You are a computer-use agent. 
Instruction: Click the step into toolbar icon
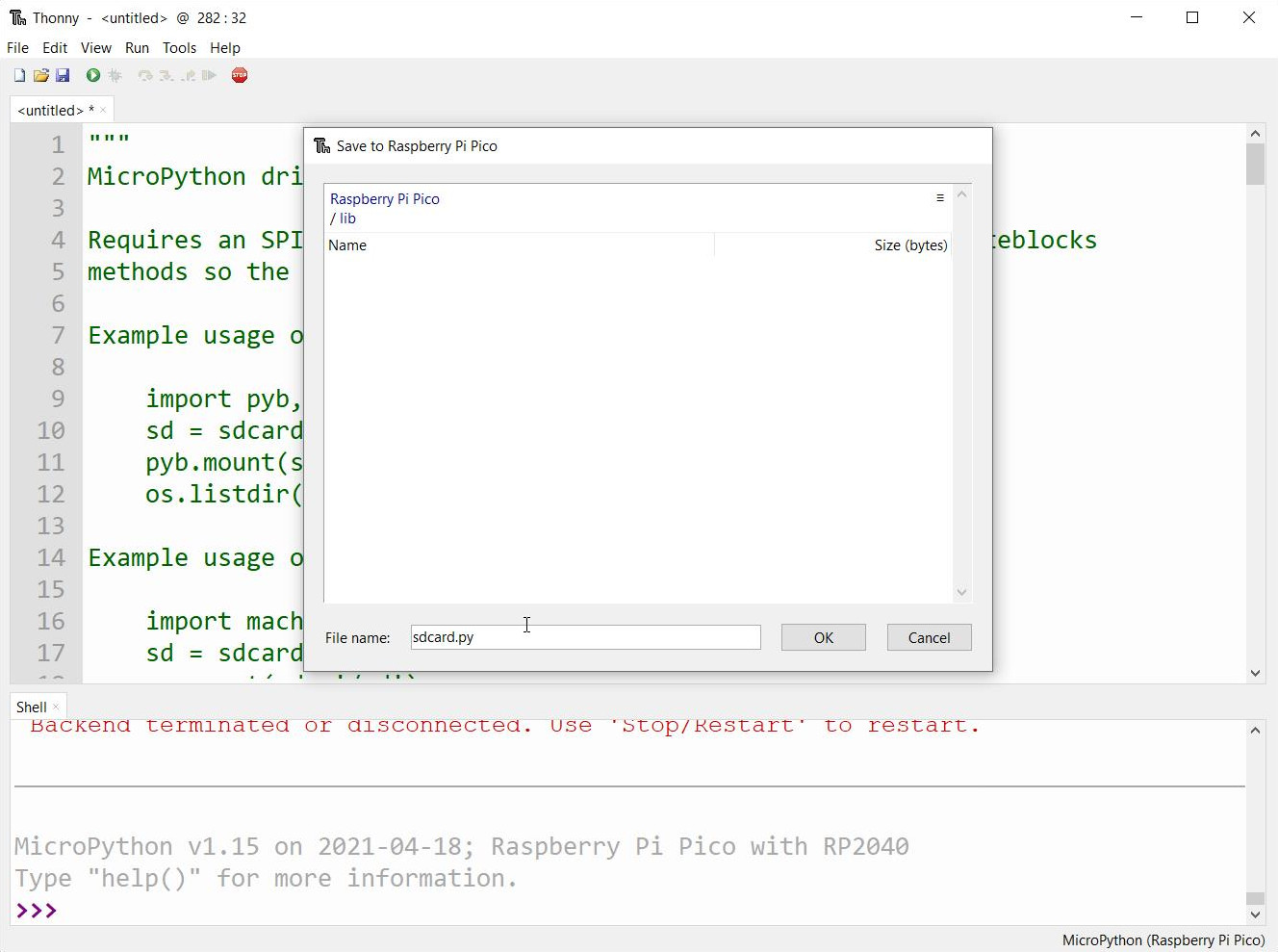pos(166,75)
